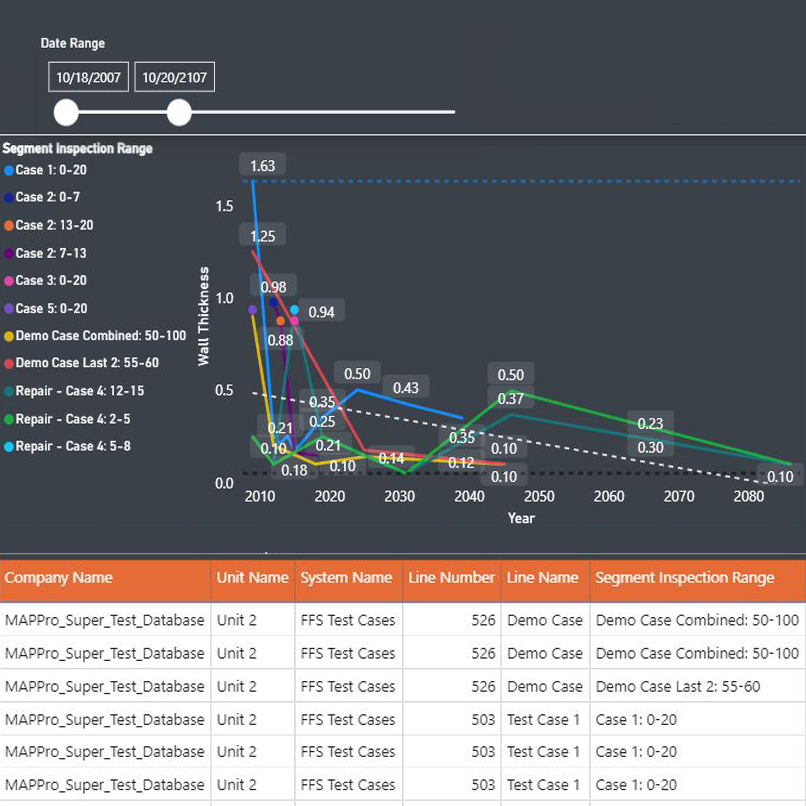Screen dimensions: 806x806
Task: Select the Demo Case row for line 526
Action: coord(400,620)
